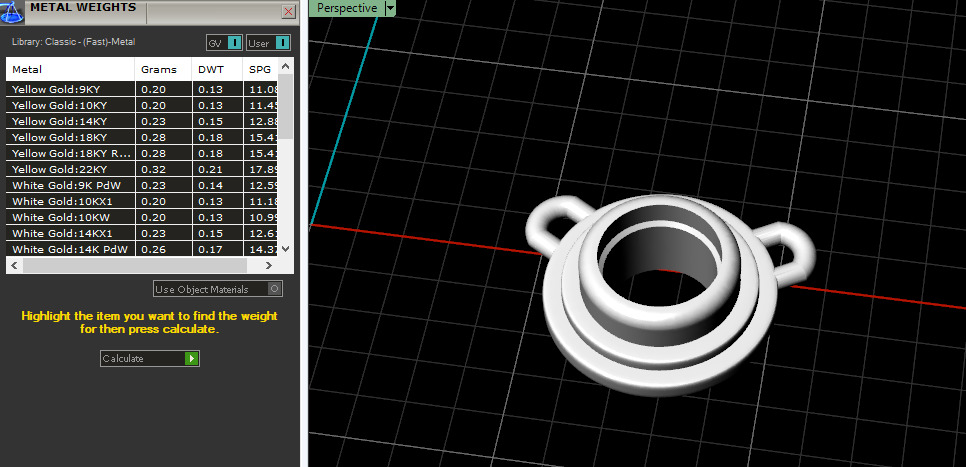The width and height of the screenshot is (966, 467).
Task: Click the 0.32 grams value for 22KY
Action: click(x=153, y=169)
